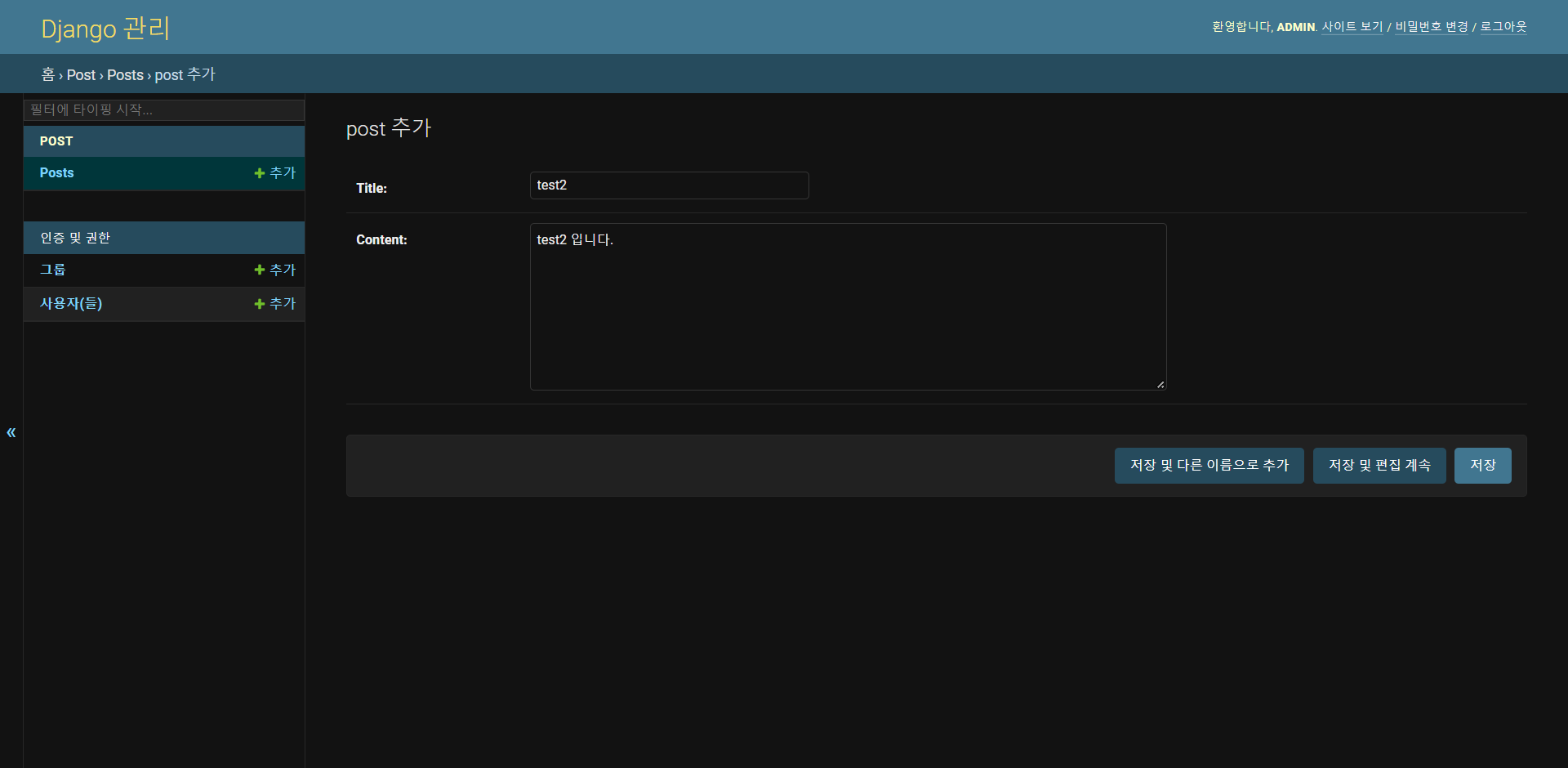Go to 홈 in the breadcrumb
Image resolution: width=1568 pixels, height=768 pixels.
pos(48,74)
